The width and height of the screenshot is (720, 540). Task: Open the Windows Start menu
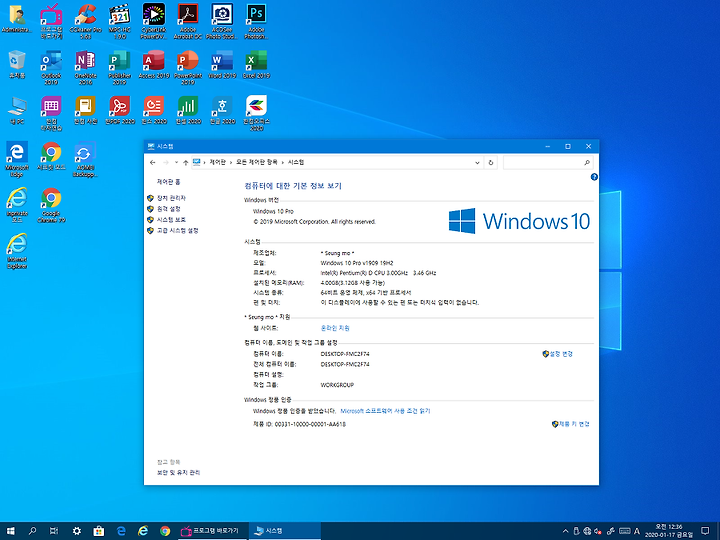11,531
